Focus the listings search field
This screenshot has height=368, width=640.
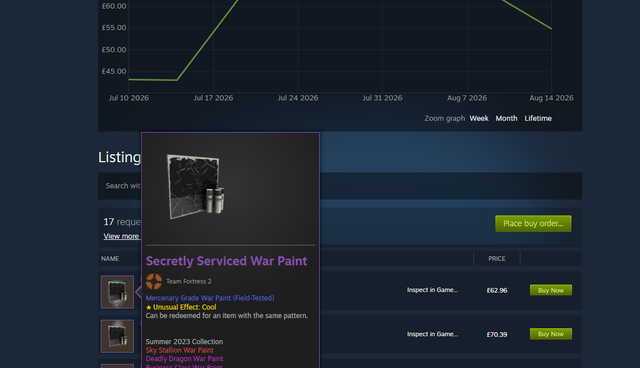340,186
